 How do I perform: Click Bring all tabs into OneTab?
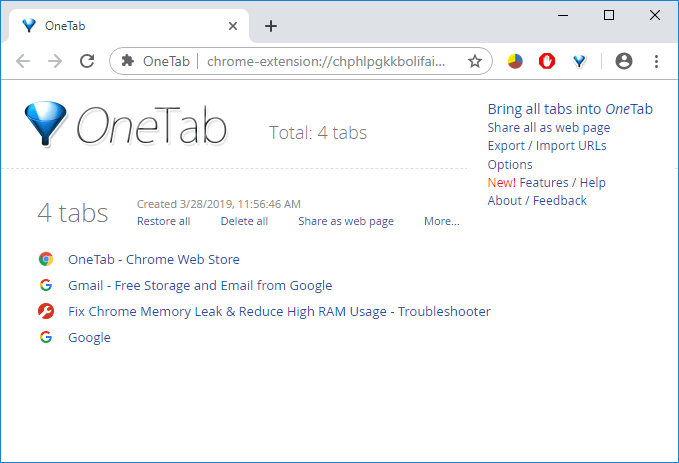pyautogui.click(x=570, y=109)
